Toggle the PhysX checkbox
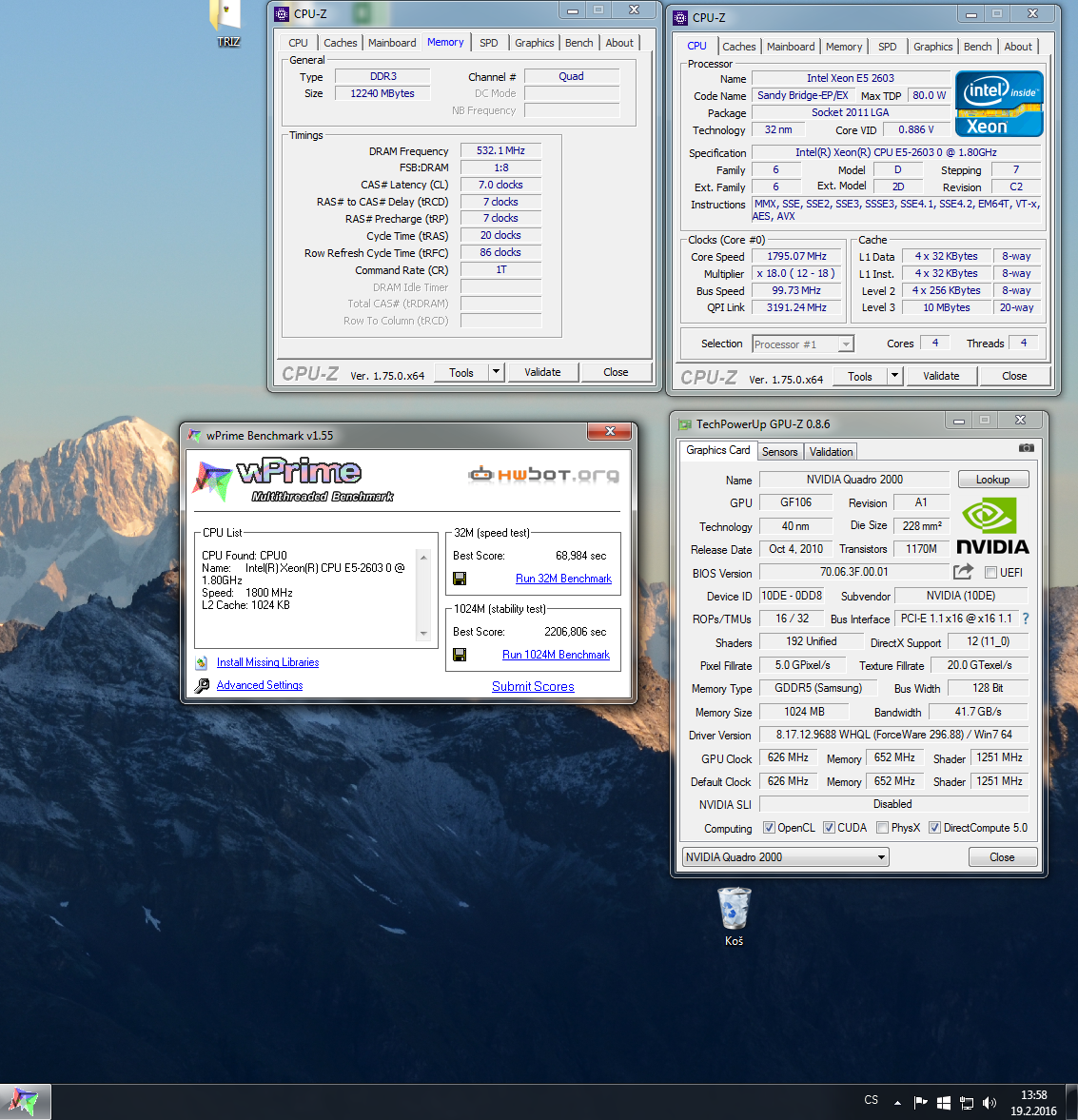The width and height of the screenshot is (1078, 1120). (882, 827)
